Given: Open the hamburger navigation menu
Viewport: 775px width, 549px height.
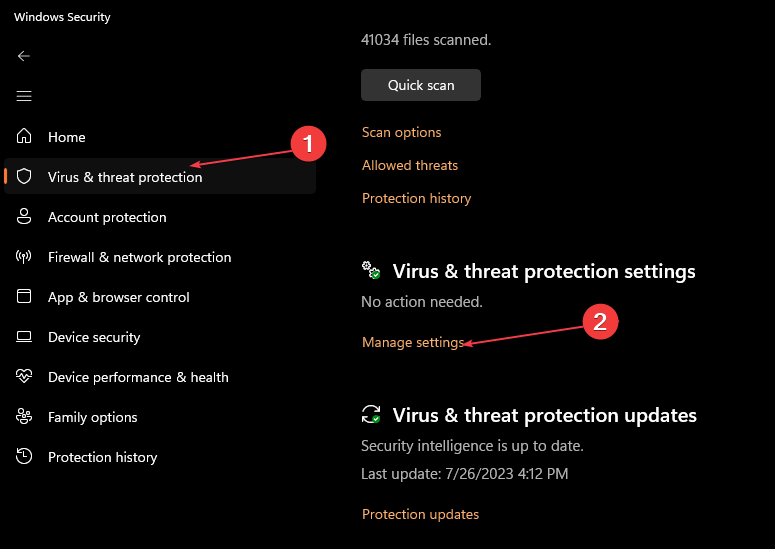Looking at the screenshot, I should pyautogui.click(x=24, y=96).
